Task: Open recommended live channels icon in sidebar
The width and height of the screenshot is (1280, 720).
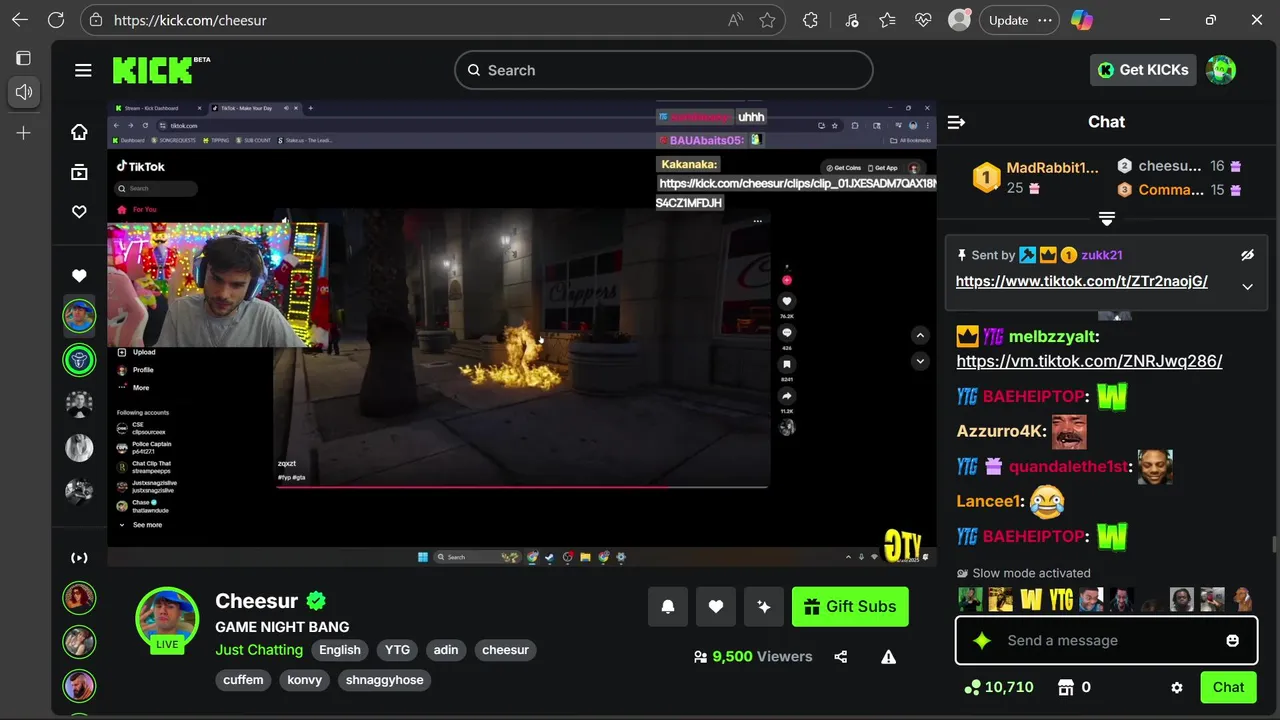Action: coord(79,558)
